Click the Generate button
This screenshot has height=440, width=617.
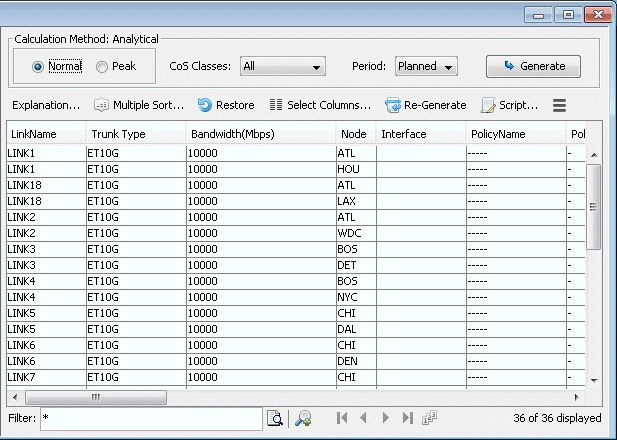(x=533, y=67)
